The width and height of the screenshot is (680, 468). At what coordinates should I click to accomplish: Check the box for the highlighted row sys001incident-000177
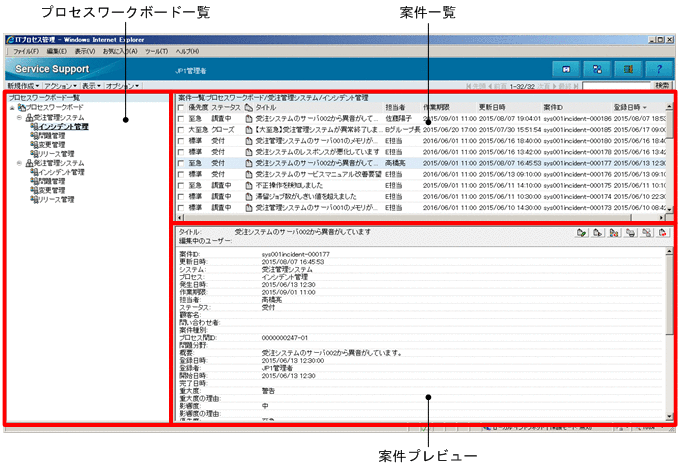point(181,163)
